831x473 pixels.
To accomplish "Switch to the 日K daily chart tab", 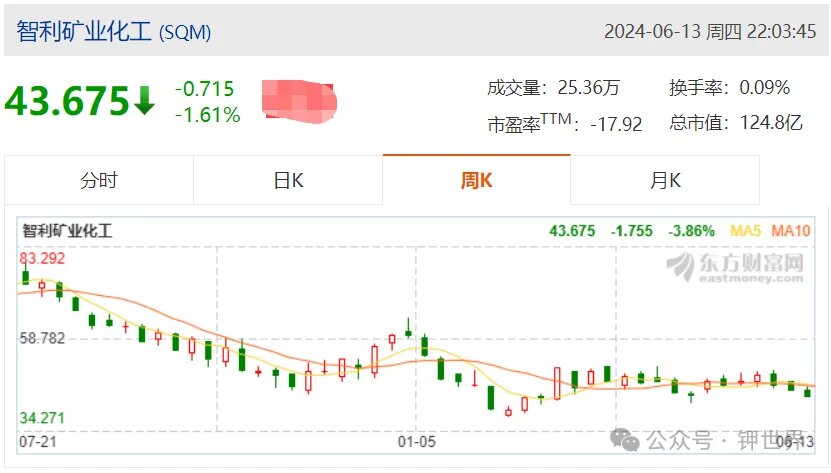I will pyautogui.click(x=288, y=180).
